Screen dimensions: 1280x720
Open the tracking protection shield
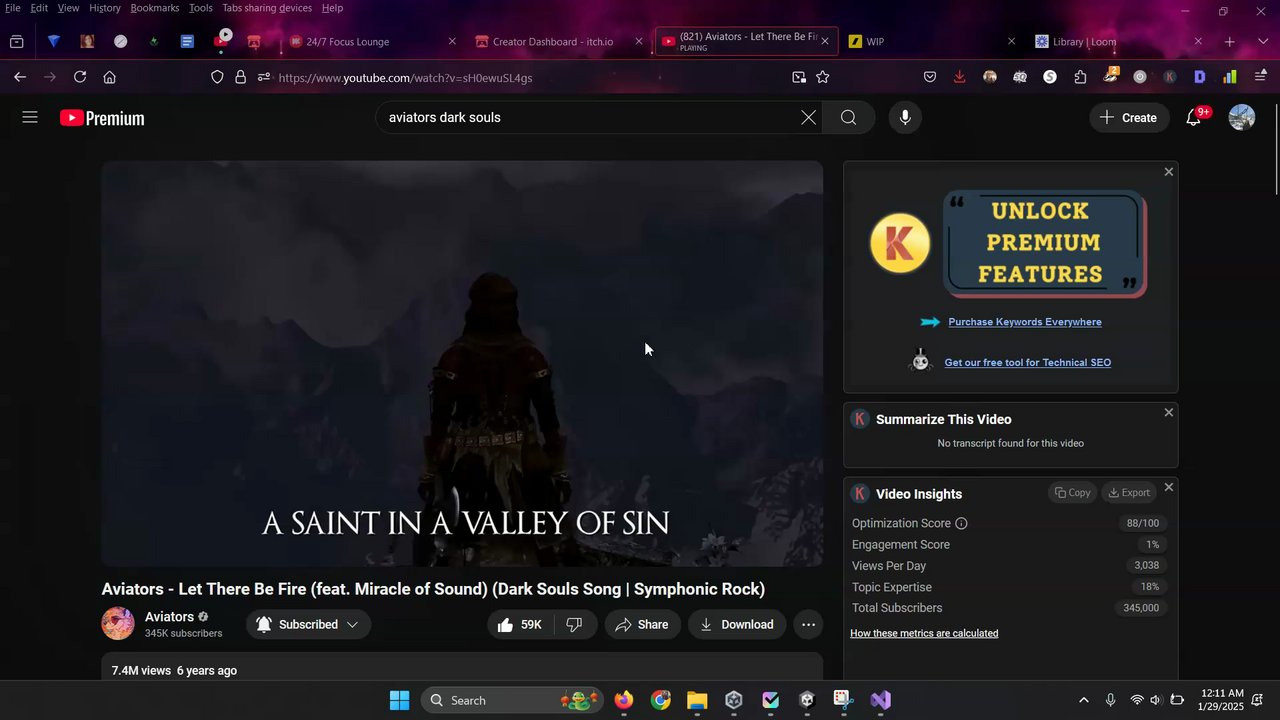[217, 77]
